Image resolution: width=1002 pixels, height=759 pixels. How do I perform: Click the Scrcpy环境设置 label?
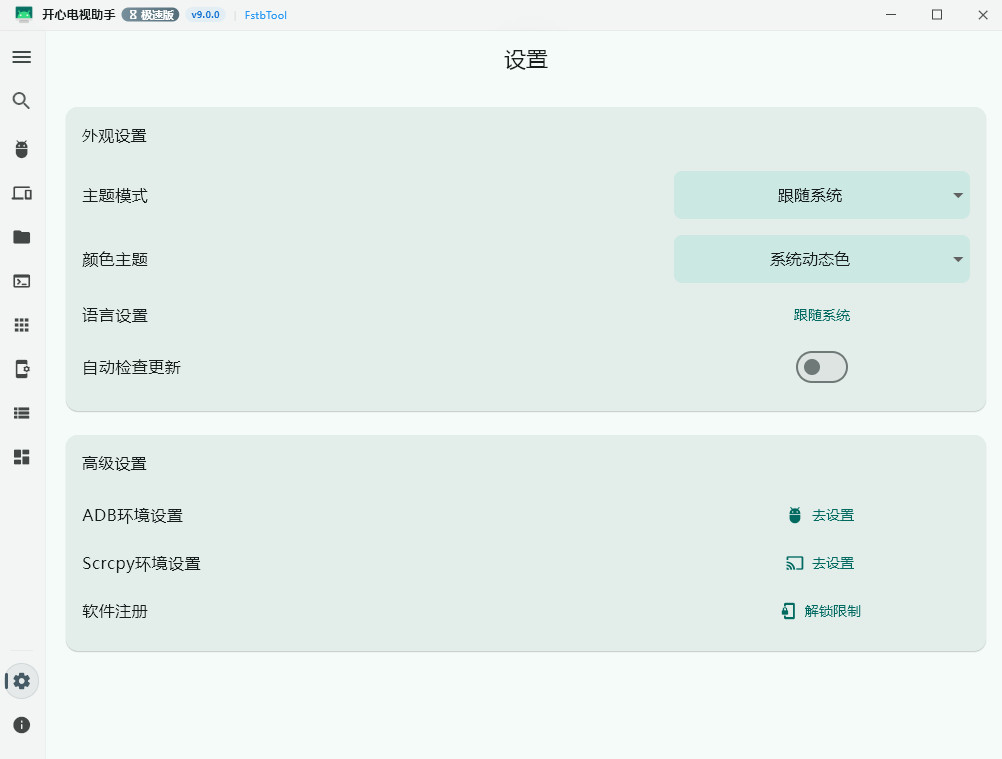pyautogui.click(x=141, y=564)
